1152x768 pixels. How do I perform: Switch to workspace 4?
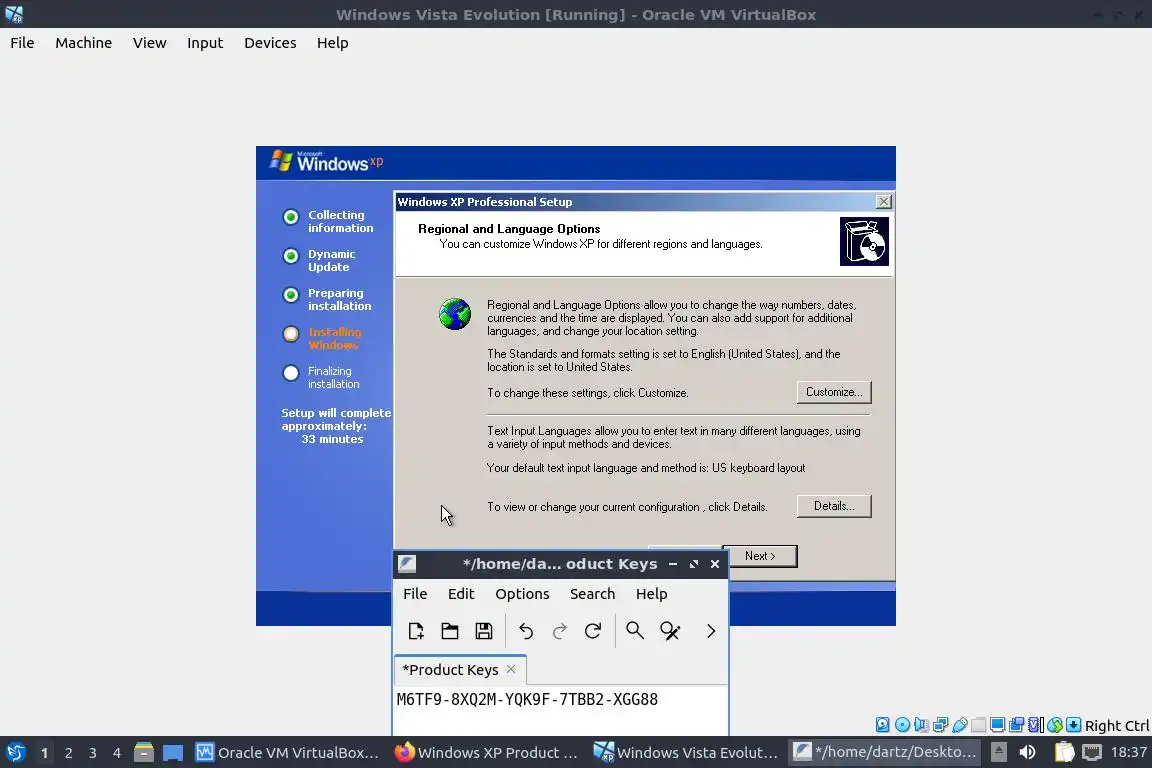coord(117,753)
